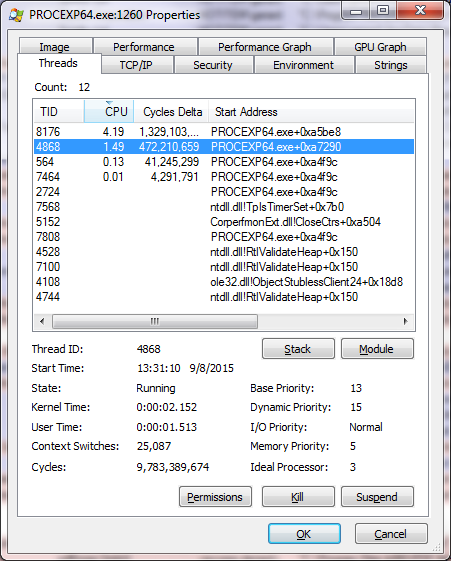Click the thread list horizontal scrollbar thumb
Viewport: 451px width, 561px height.
pyautogui.click(x=155, y=321)
